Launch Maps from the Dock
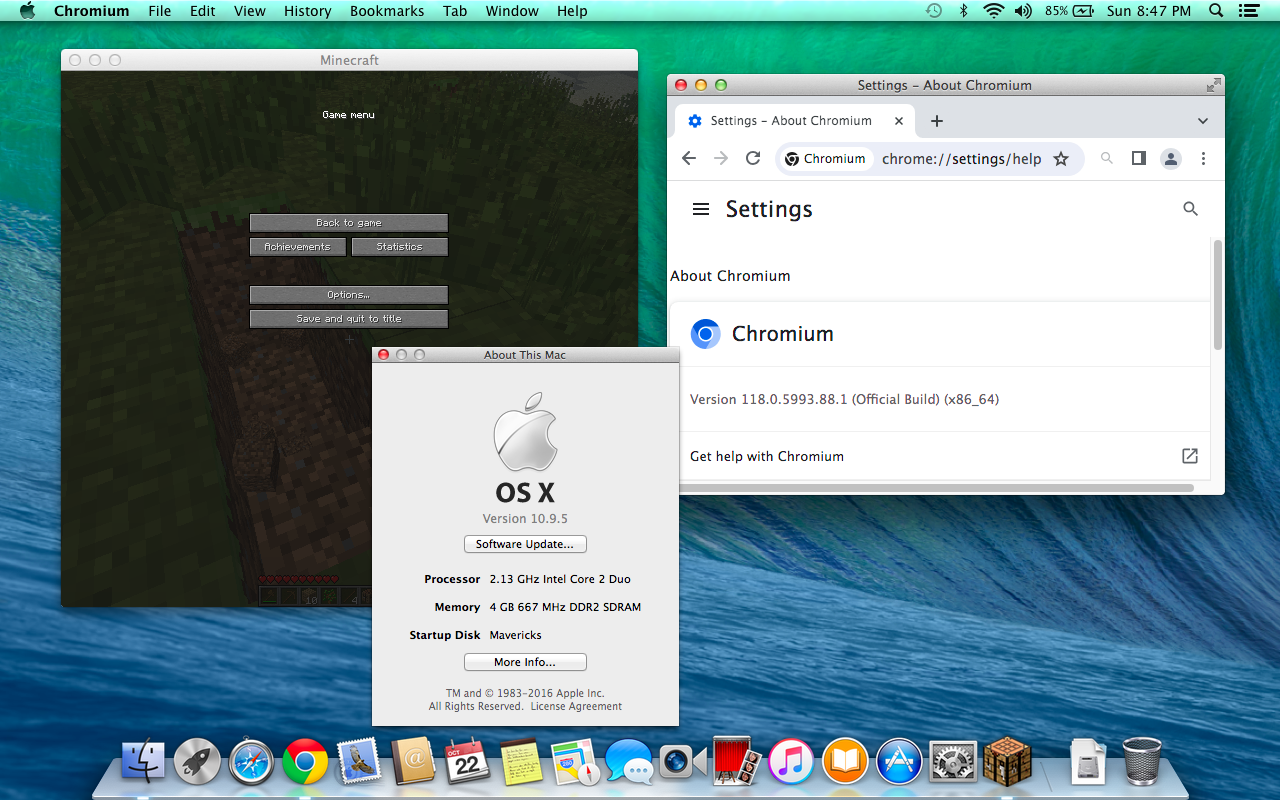Viewport: 1280px width, 800px height. point(575,762)
